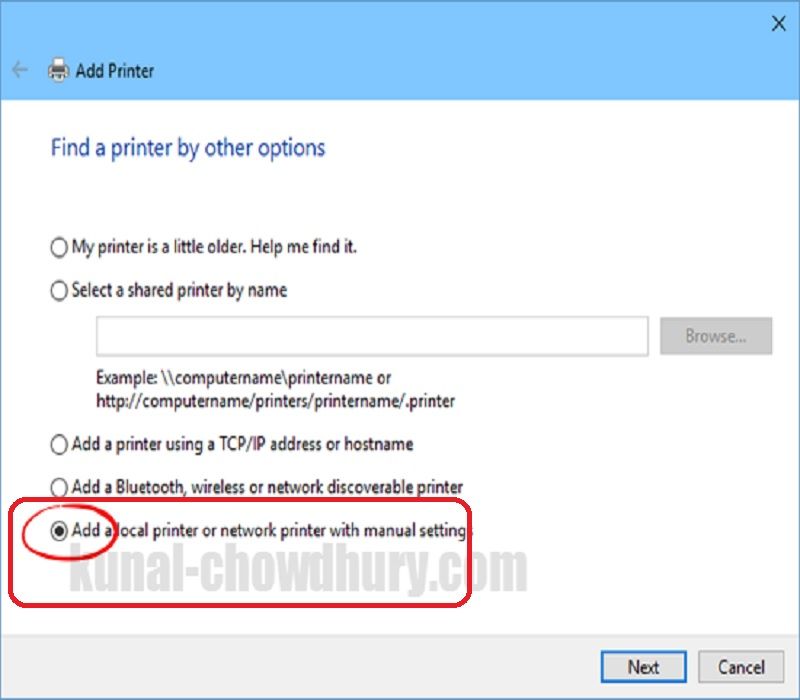The image size is (800, 700).
Task: Choose 'Select a shared printer by name'
Action: point(58,290)
